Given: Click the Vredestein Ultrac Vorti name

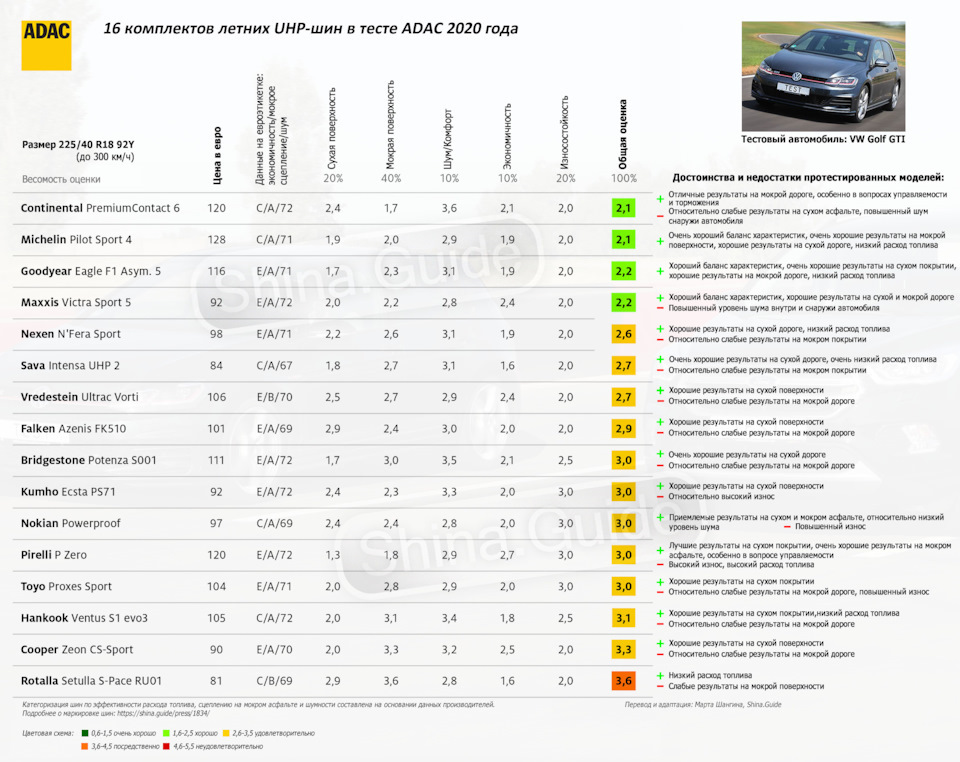Looking at the screenshot, I should click(x=80, y=397).
